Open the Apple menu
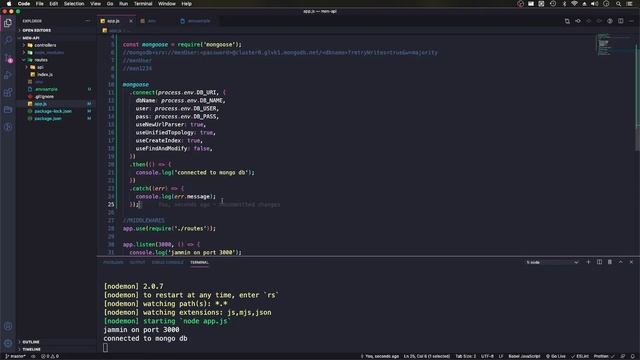The width and height of the screenshot is (640, 360). [9, 4]
